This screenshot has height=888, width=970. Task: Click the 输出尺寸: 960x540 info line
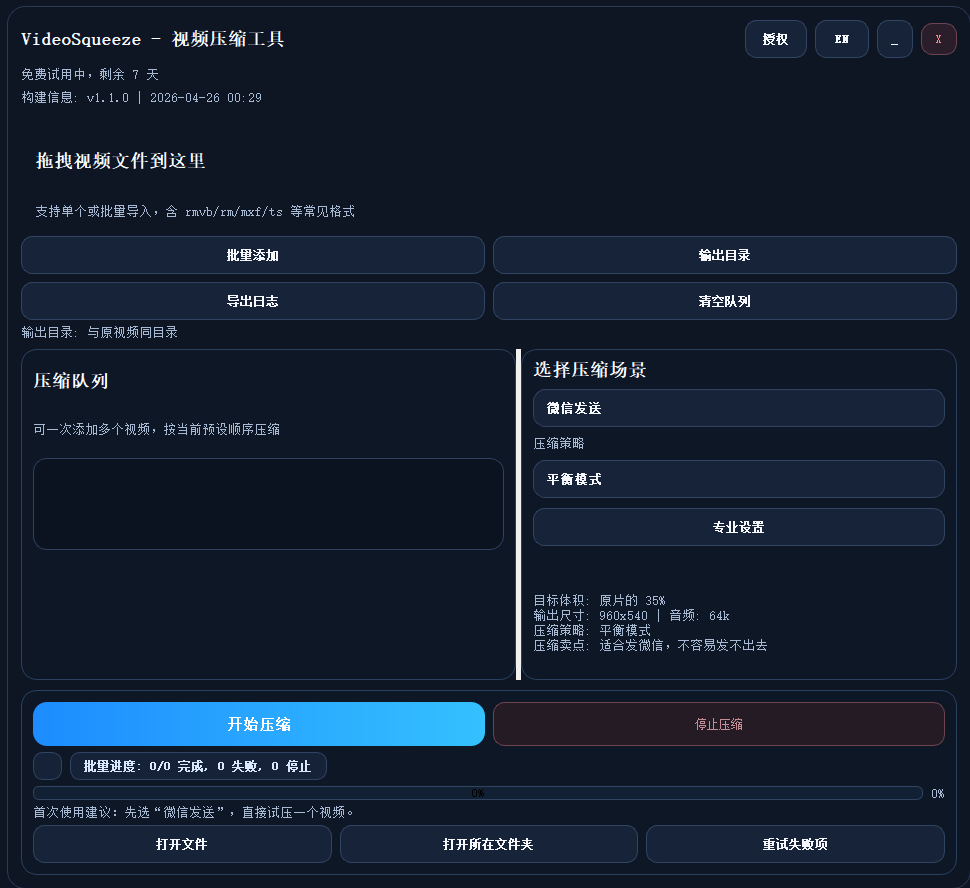point(632,616)
